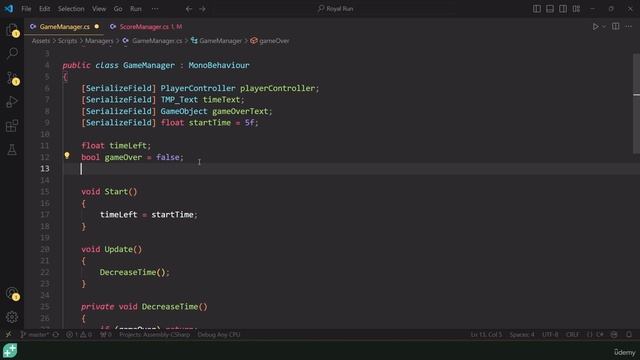
Task: Open the Selection menu
Action: [x=71, y=9]
